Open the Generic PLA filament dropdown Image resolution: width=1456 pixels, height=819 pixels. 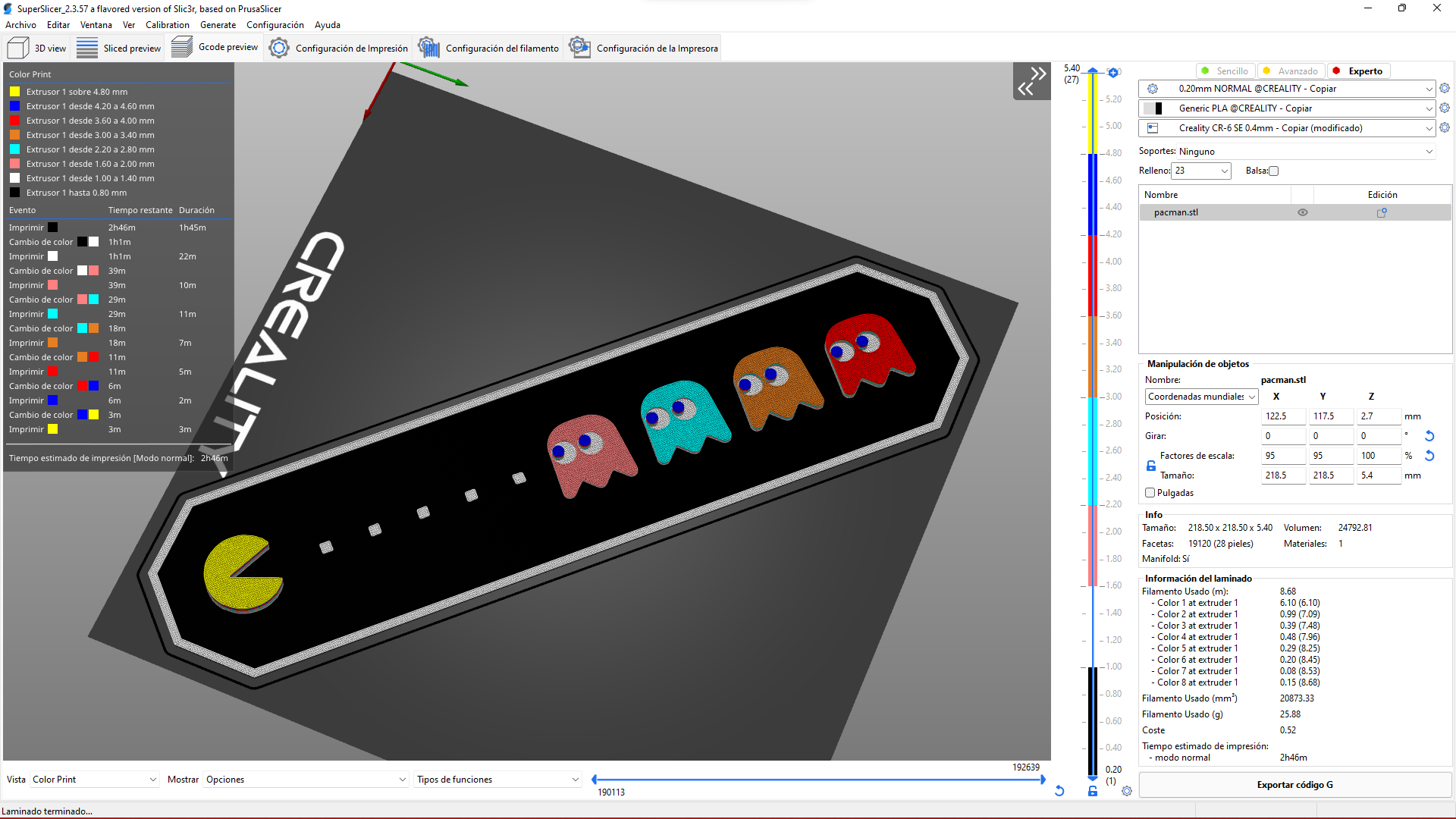click(x=1288, y=108)
